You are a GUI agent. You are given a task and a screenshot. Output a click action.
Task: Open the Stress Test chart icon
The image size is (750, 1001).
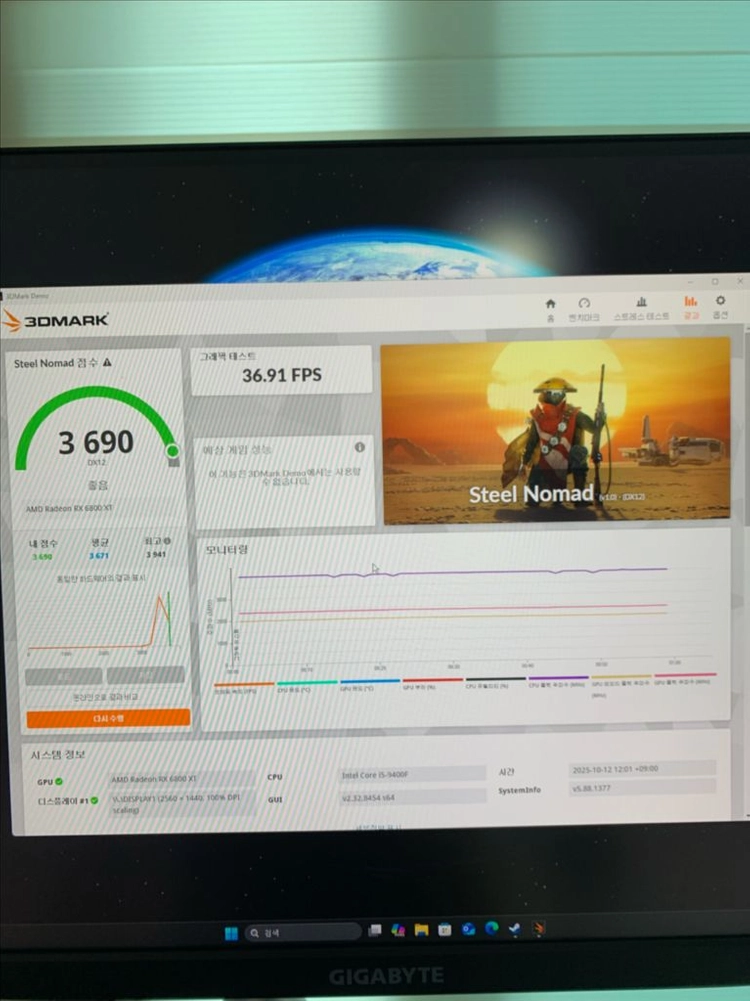tap(641, 301)
